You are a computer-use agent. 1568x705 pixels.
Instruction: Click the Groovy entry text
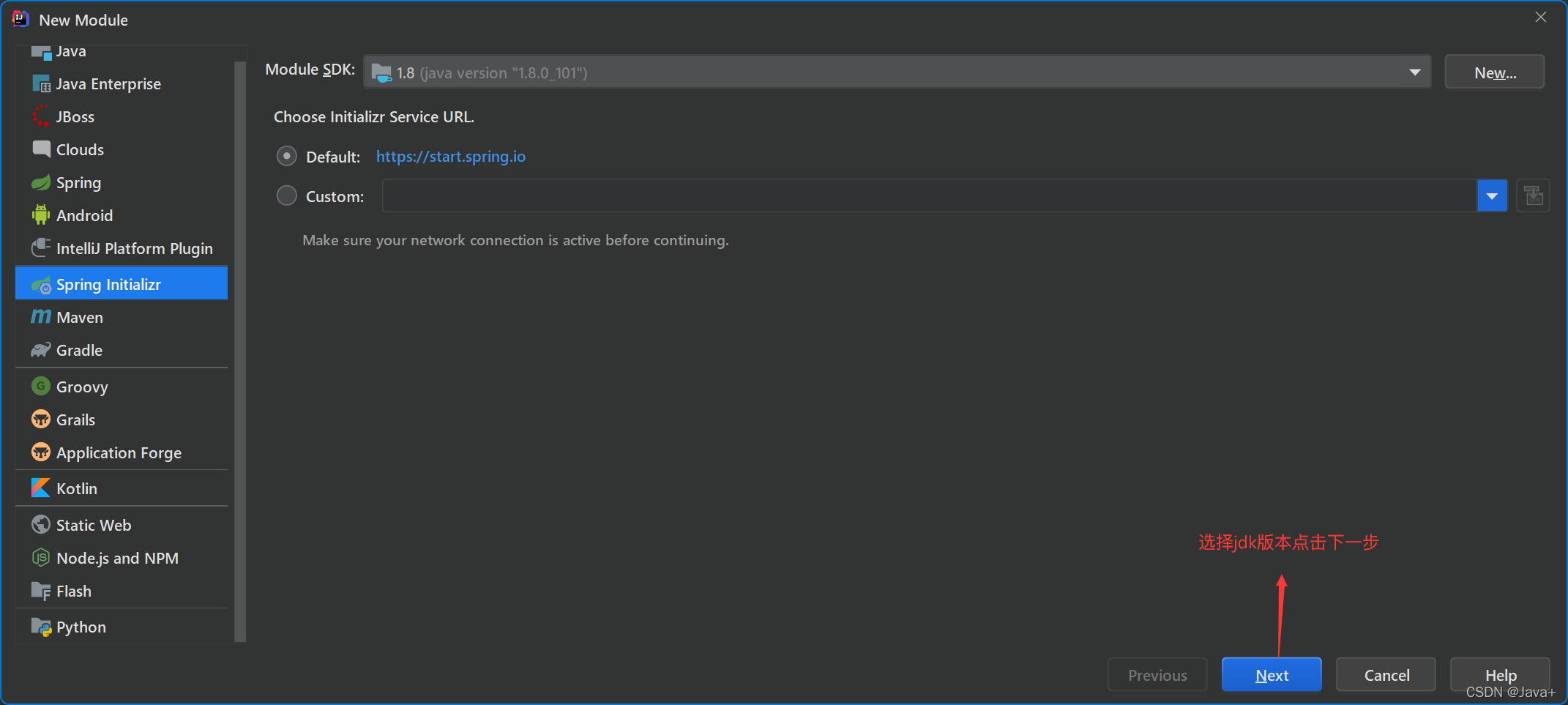tap(82, 387)
